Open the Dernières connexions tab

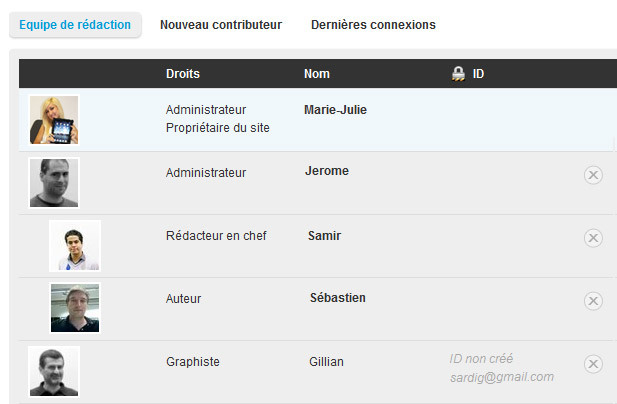click(x=373, y=25)
